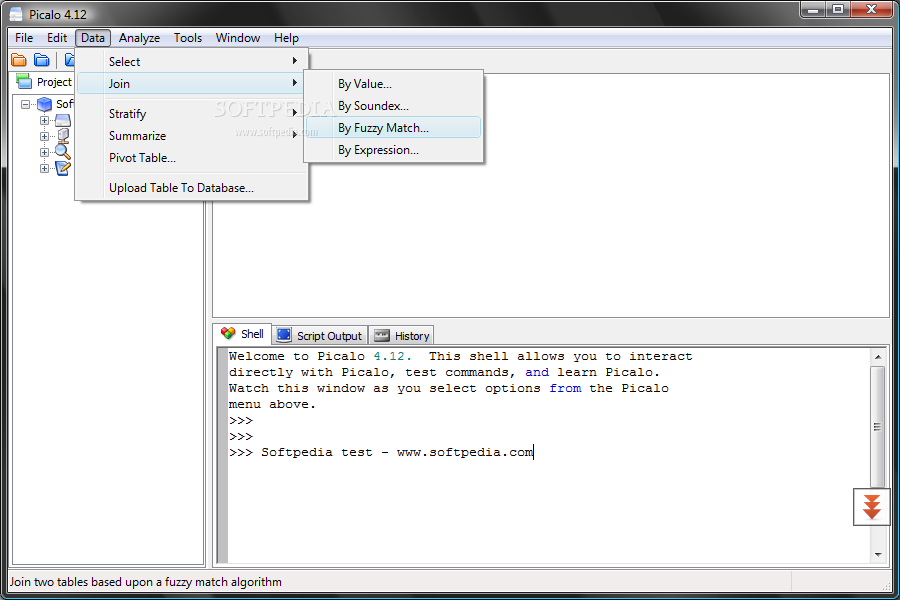Open the Stratify submenu arrow
This screenshot has height=600, width=900.
pos(294,113)
